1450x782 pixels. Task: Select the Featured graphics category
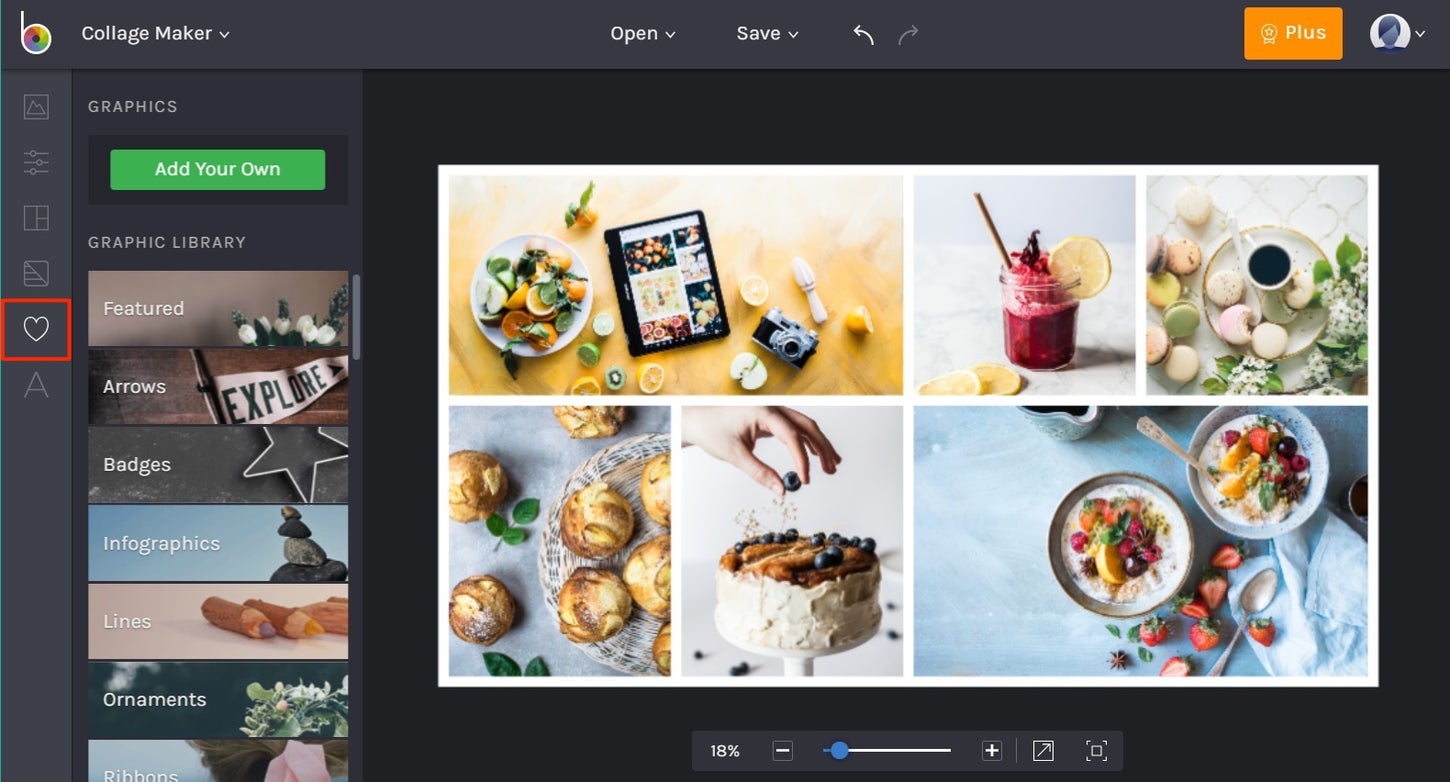(217, 308)
